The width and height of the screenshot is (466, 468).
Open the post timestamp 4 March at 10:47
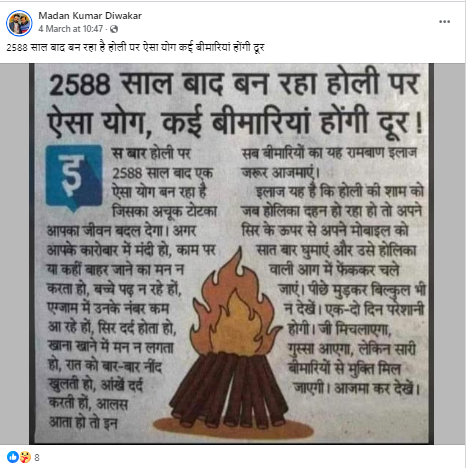[70, 29]
